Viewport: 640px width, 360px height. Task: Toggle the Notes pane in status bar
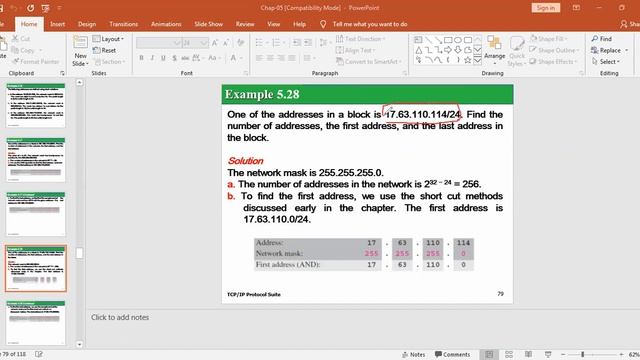413,354
